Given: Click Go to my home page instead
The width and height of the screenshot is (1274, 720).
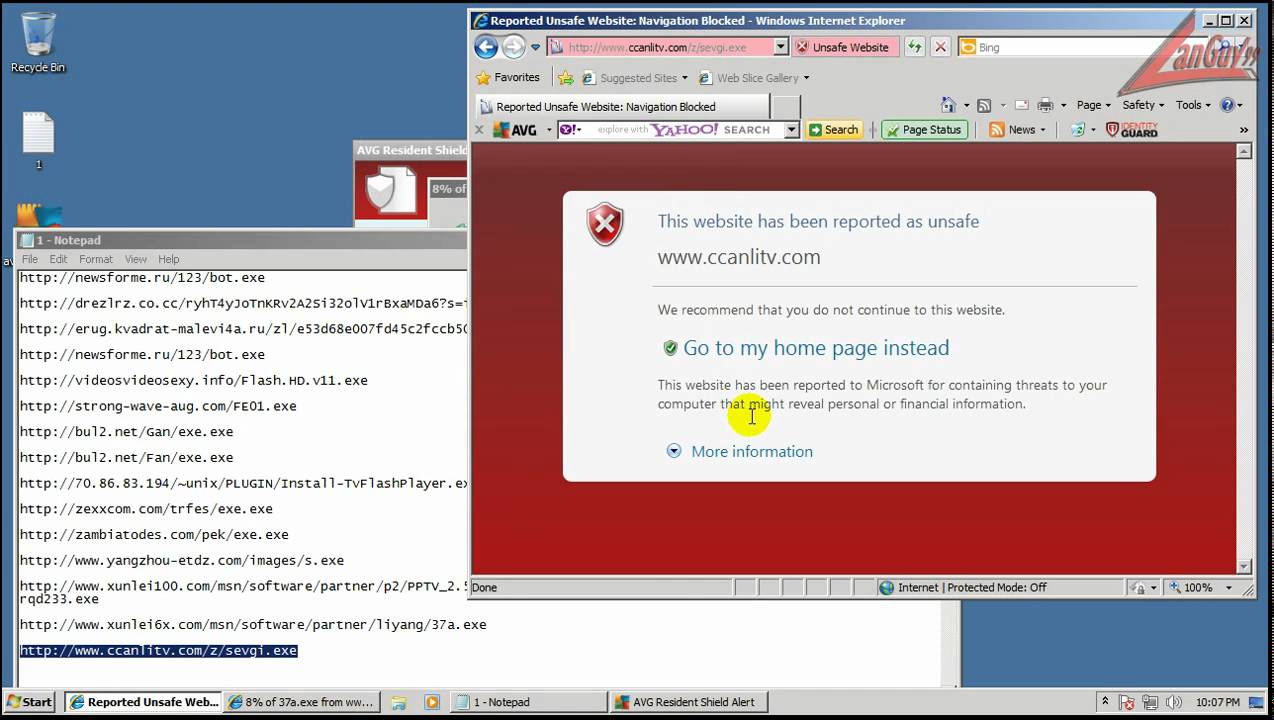Looking at the screenshot, I should [x=816, y=348].
